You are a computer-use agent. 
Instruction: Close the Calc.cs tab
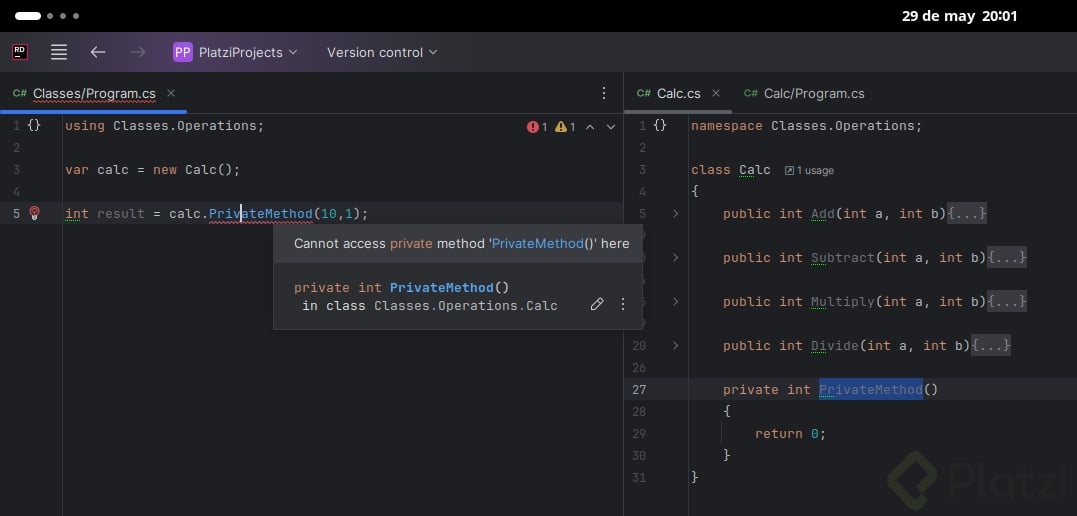(715, 93)
